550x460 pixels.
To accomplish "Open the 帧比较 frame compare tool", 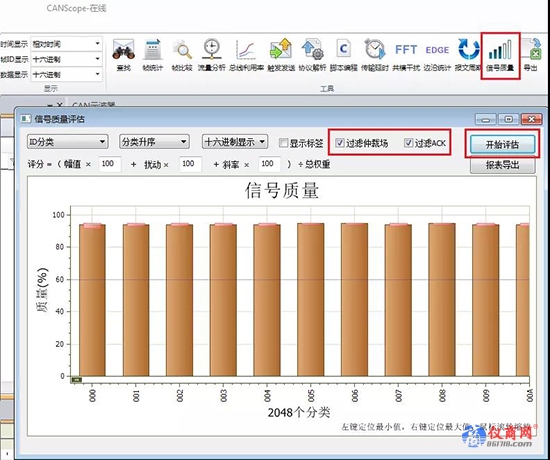I will [182, 54].
